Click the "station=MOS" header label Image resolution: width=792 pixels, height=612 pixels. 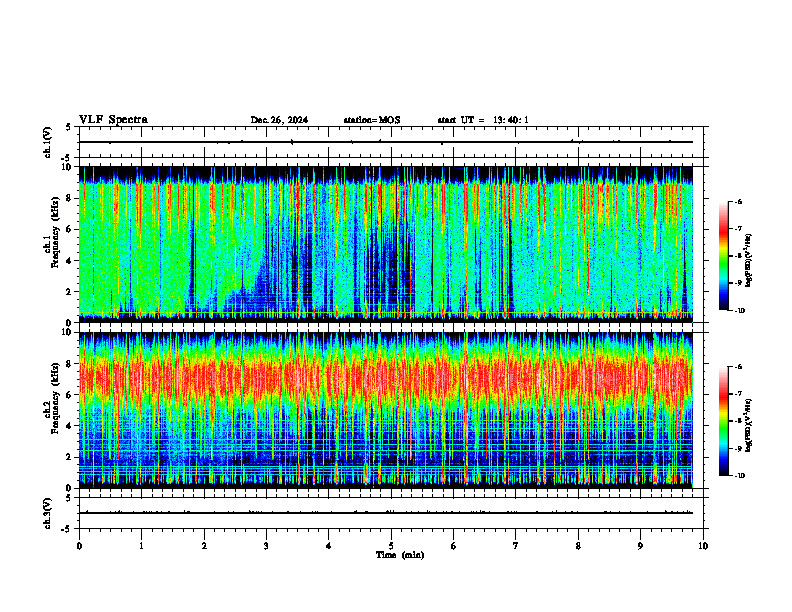pyautogui.click(x=372, y=120)
